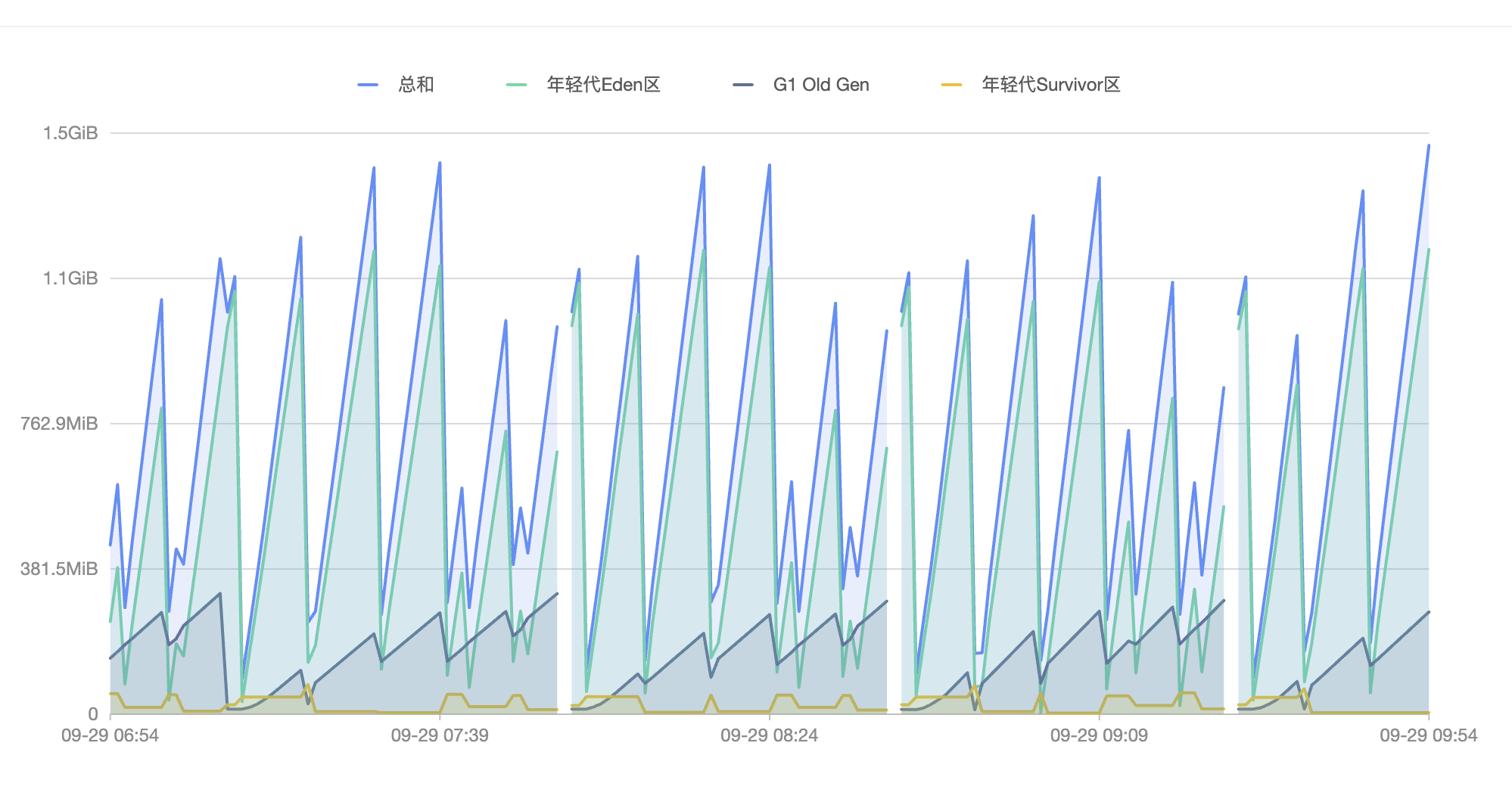Select the 381.5MiB y-axis label
The height and width of the screenshot is (802, 1512).
coord(59,569)
